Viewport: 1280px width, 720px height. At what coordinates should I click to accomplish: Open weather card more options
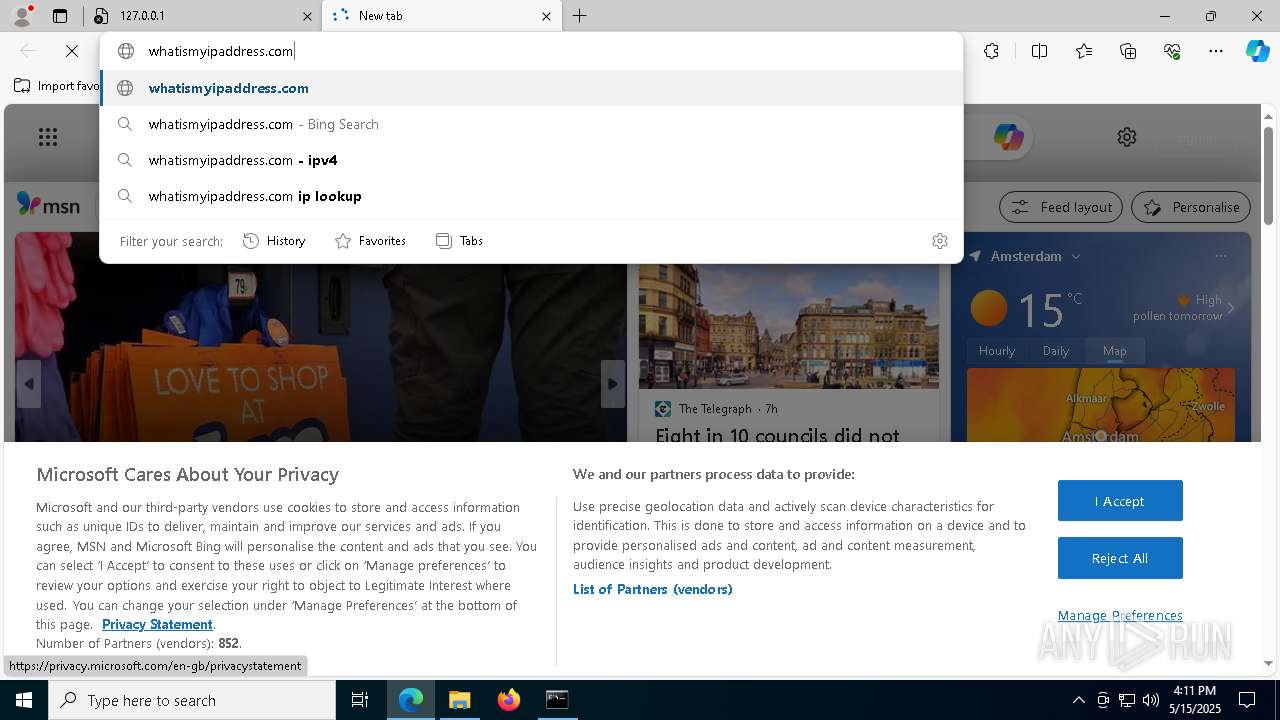point(1221,256)
